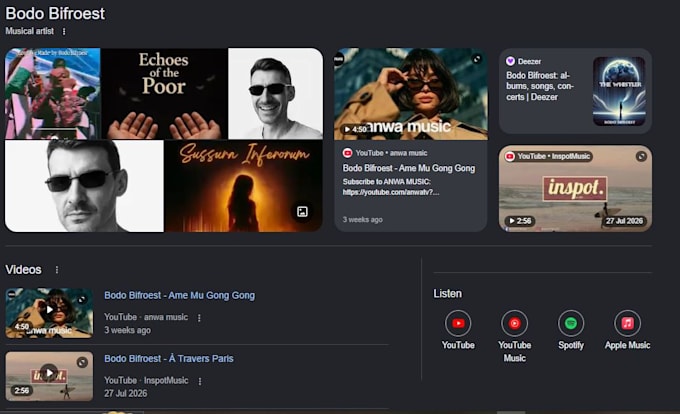Open The Whistler album cover on Deezer card
Image resolution: width=680 pixels, height=414 pixels.
(x=619, y=91)
